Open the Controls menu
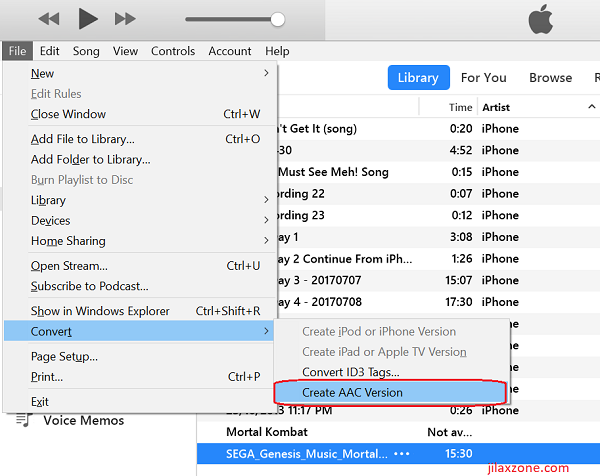The image size is (600, 476). [x=173, y=51]
